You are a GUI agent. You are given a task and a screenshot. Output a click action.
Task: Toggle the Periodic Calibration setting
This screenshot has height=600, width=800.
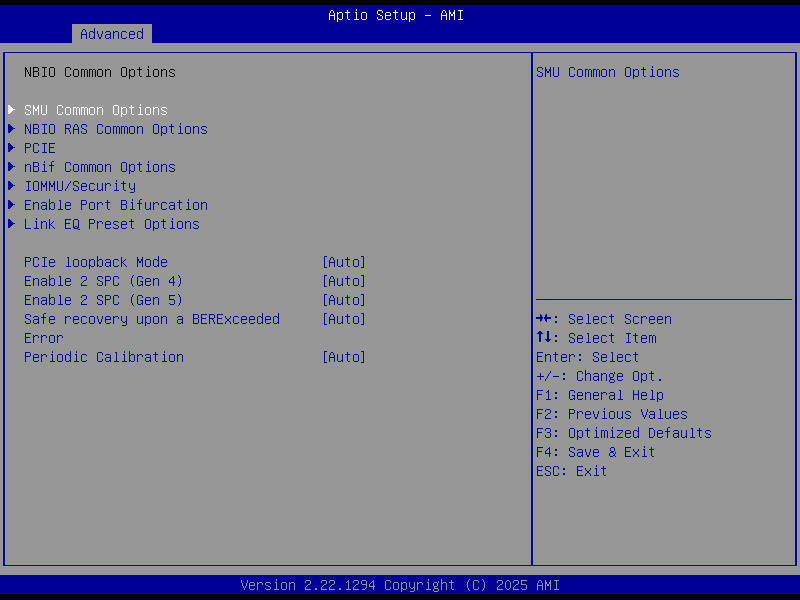343,357
